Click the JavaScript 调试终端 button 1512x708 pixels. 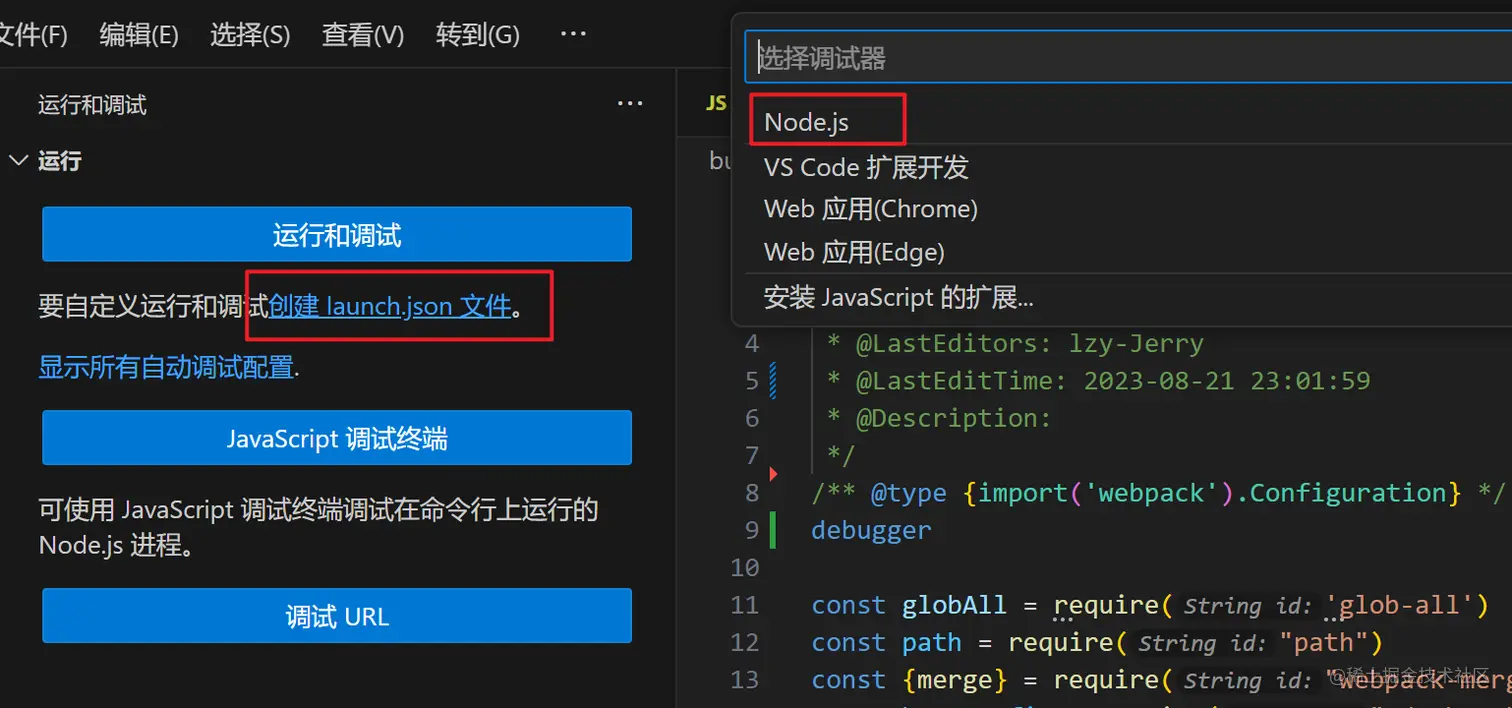[x=337, y=438]
